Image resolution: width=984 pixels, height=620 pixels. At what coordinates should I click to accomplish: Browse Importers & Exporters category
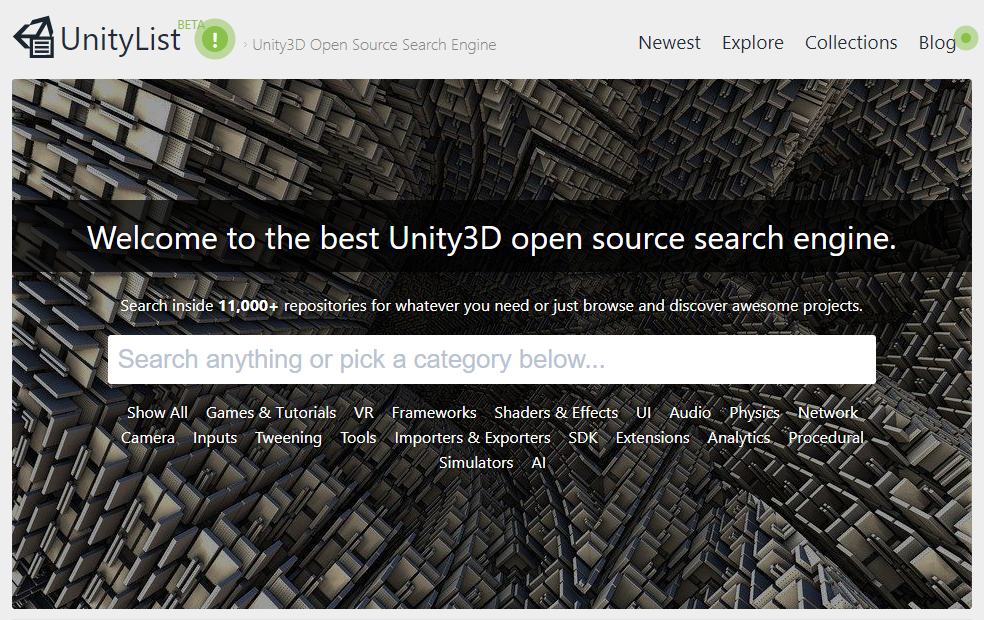pyautogui.click(x=473, y=438)
